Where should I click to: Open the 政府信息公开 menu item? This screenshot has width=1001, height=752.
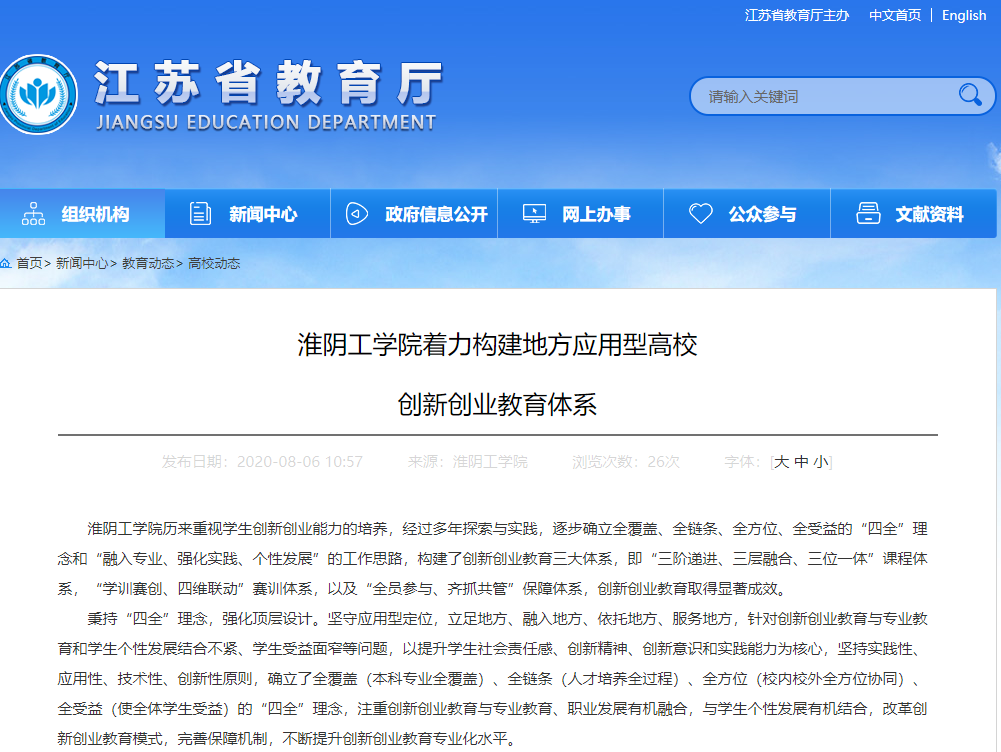pos(436,214)
